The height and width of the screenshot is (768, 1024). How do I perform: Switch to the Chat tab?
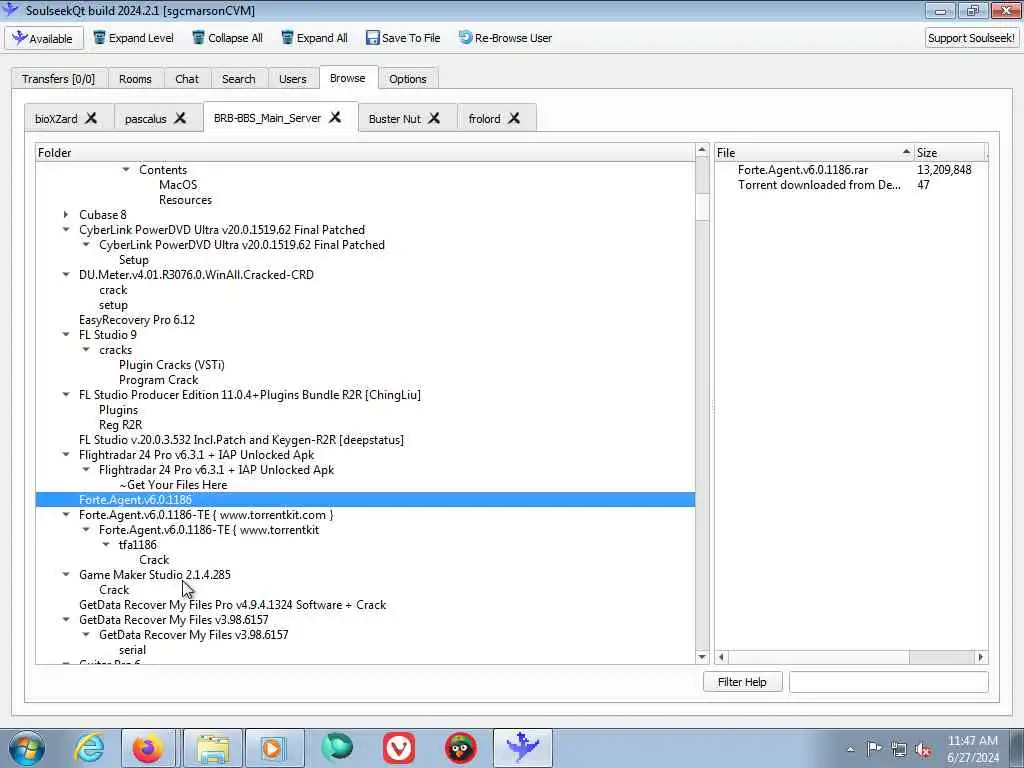pyautogui.click(x=187, y=78)
